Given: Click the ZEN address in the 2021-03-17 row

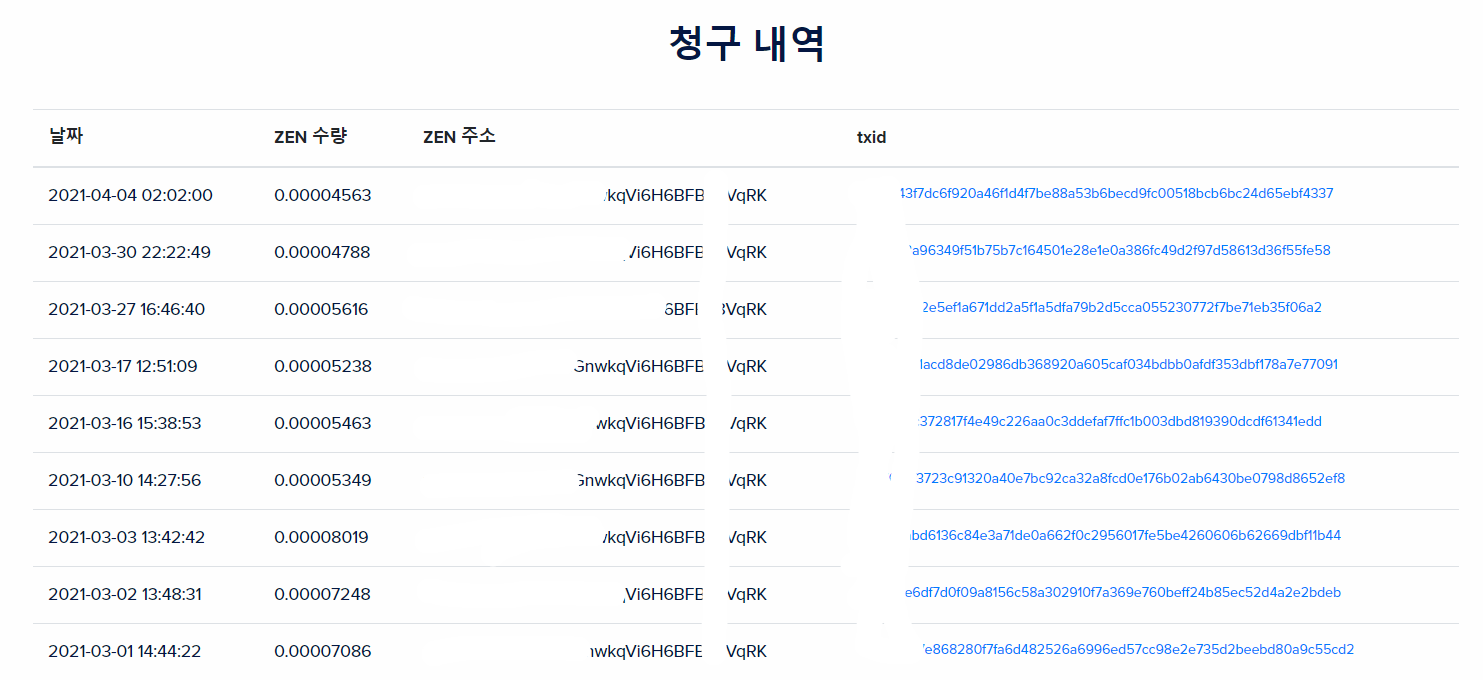Looking at the screenshot, I should click(640, 367).
